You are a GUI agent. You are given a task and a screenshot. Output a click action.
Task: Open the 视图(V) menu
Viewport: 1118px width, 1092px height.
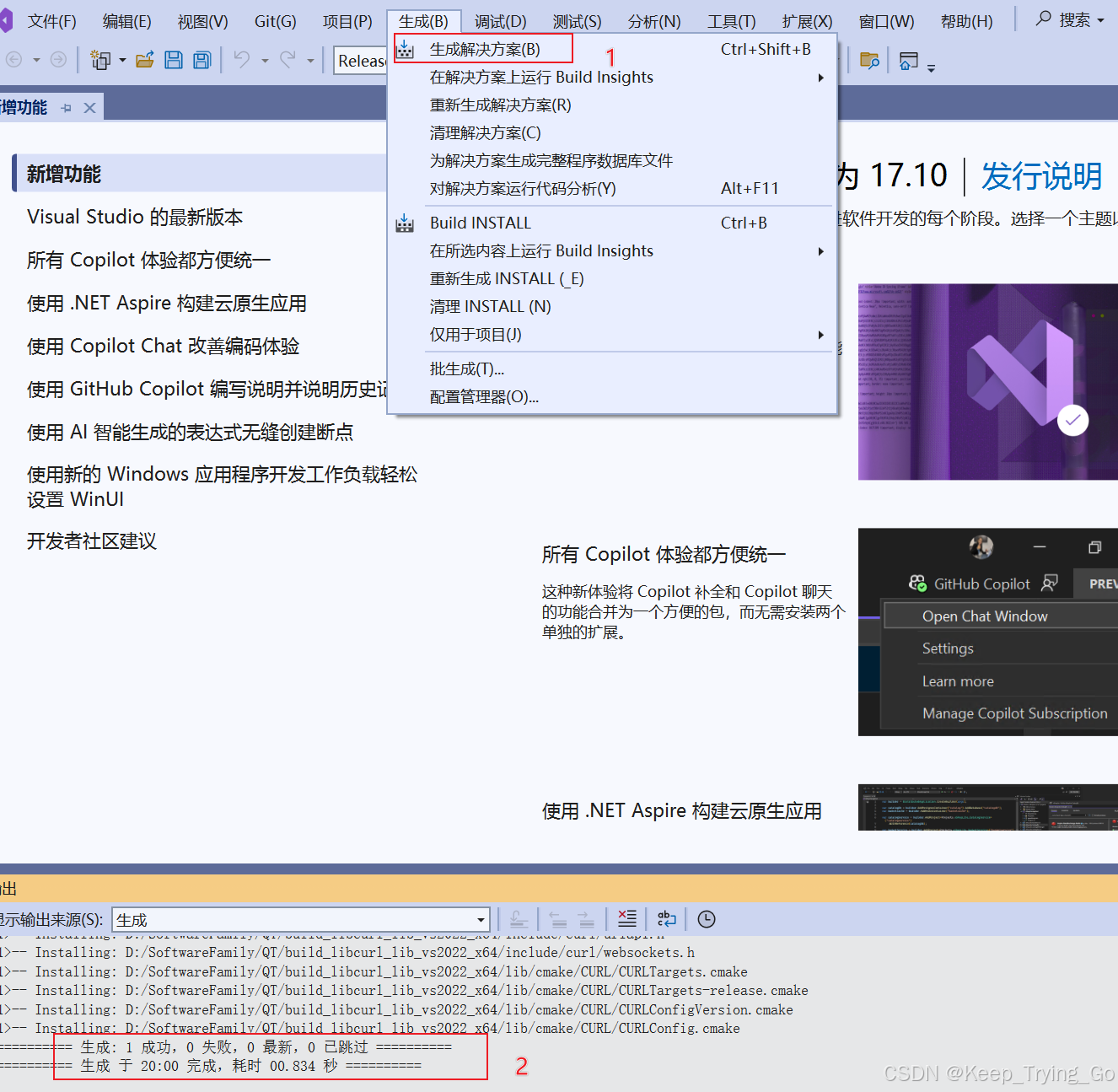[203, 21]
